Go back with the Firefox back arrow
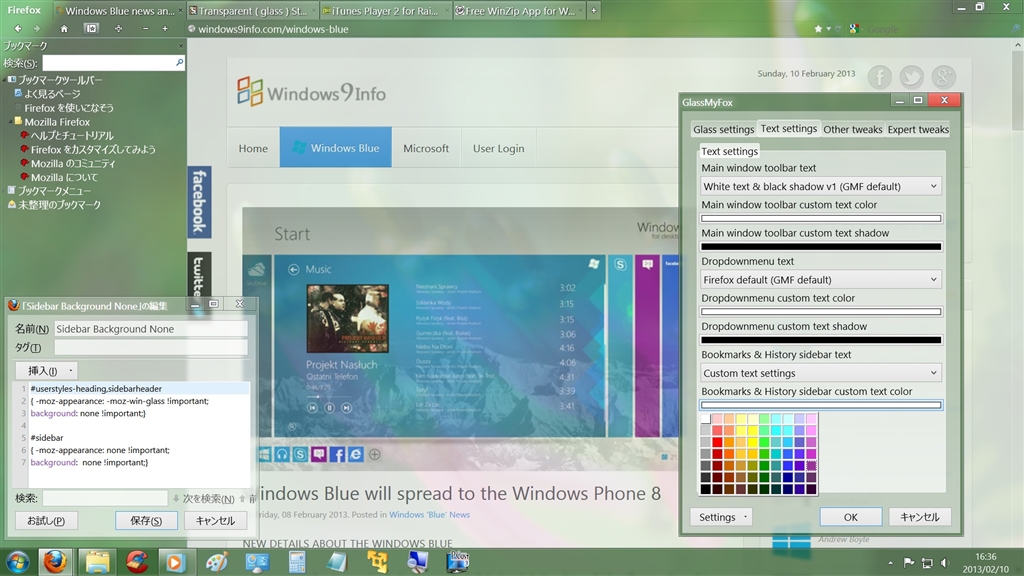Screen dimensions: 1024x576 18,29
